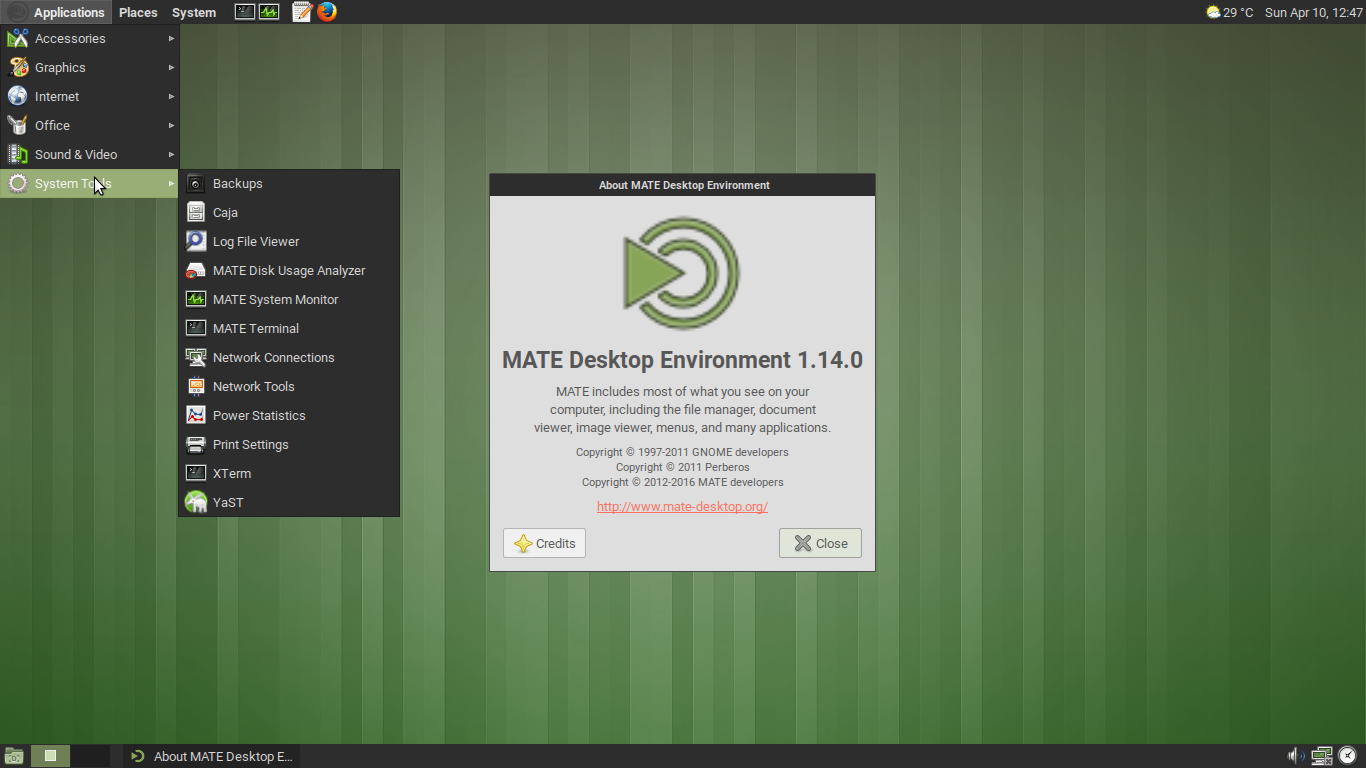Click the Network Tools menu entry
Viewport: 1366px width, 768px height.
tap(289, 387)
